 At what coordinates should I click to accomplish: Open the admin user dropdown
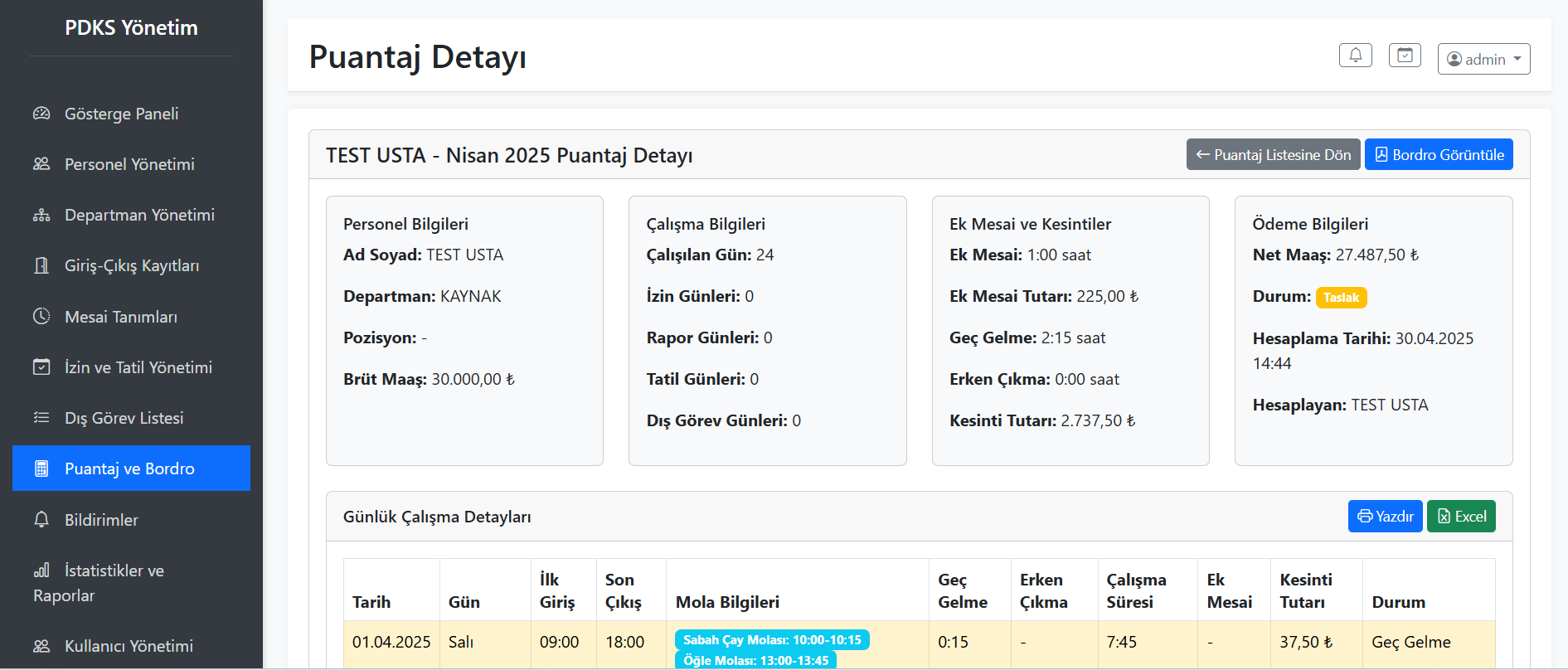pos(1483,59)
